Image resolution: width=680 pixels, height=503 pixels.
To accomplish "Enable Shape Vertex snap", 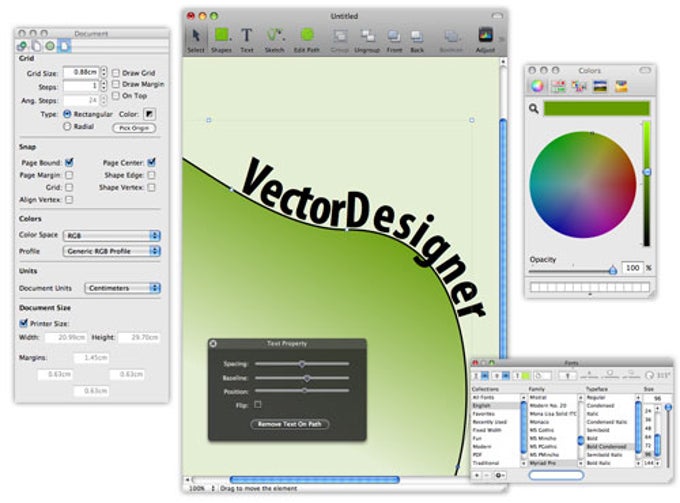I will point(151,187).
